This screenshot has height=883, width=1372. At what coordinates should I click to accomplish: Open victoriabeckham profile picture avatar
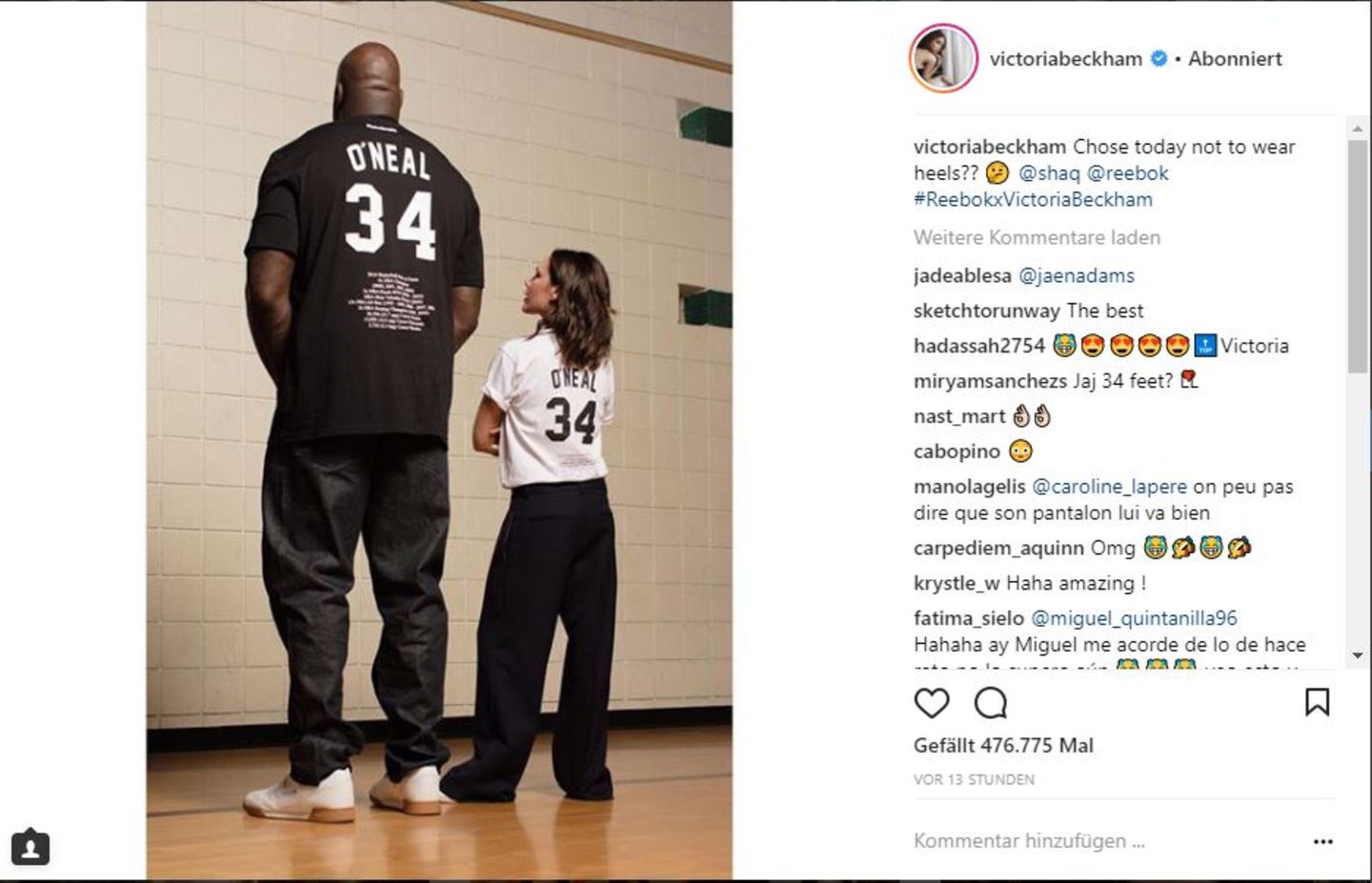tap(943, 59)
